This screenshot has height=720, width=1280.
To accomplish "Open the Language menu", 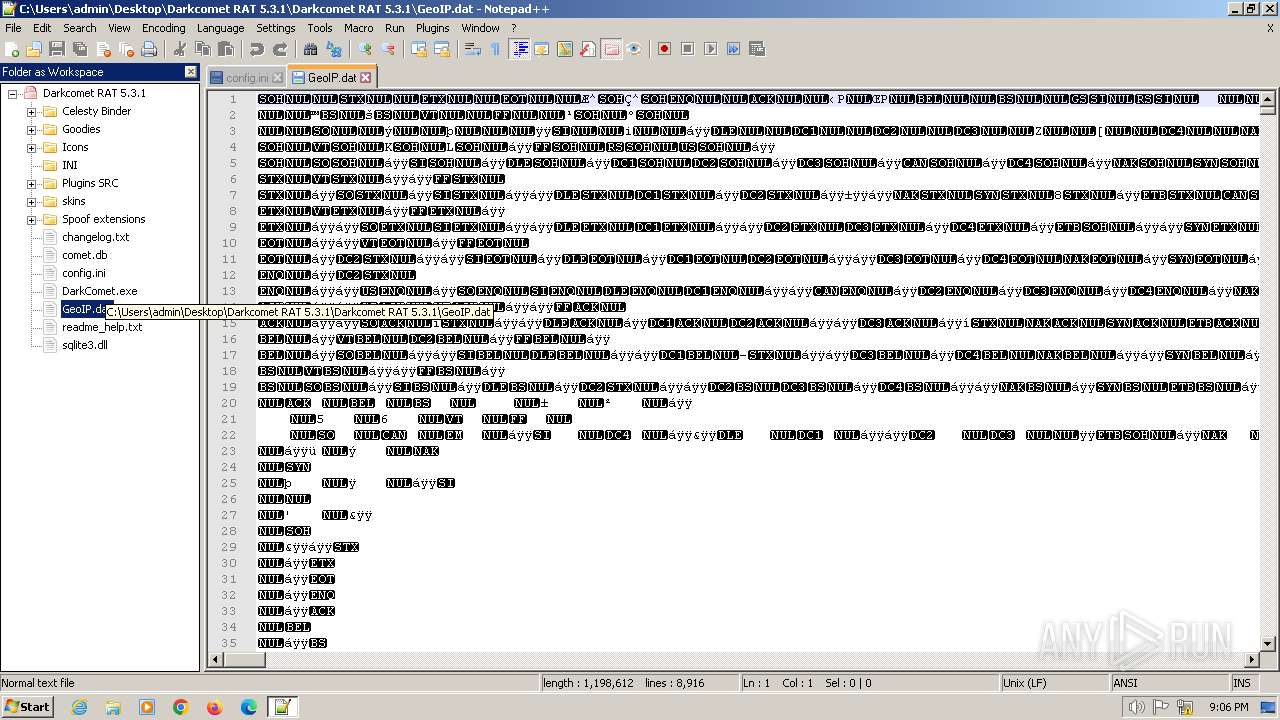I will click(220, 28).
